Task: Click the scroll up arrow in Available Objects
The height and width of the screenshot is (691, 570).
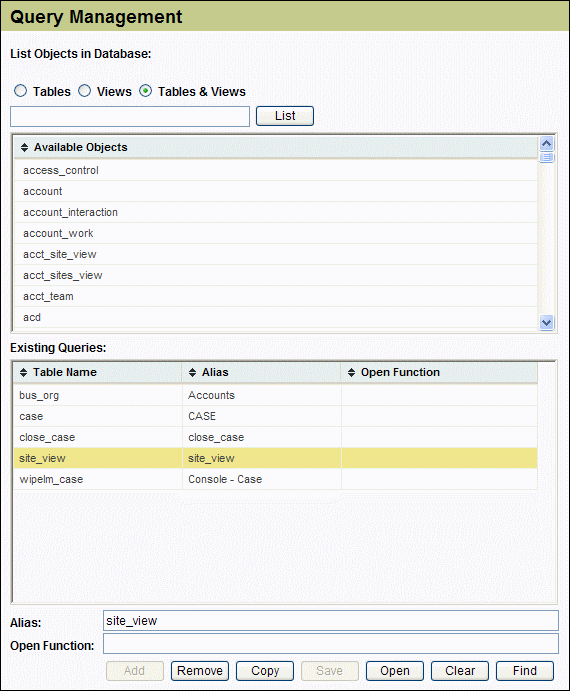Action: click(x=547, y=144)
